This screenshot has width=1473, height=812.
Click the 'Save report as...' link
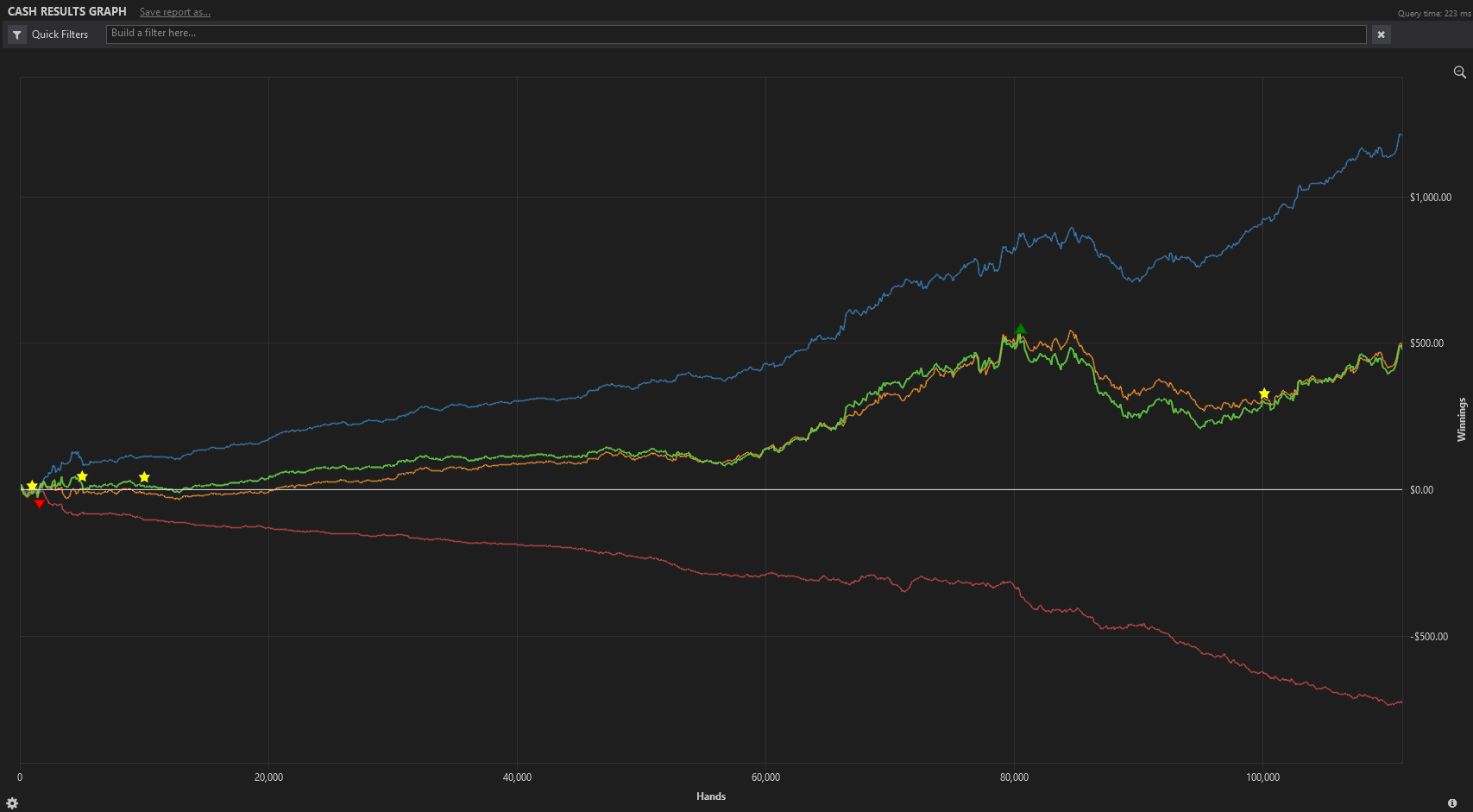175,12
